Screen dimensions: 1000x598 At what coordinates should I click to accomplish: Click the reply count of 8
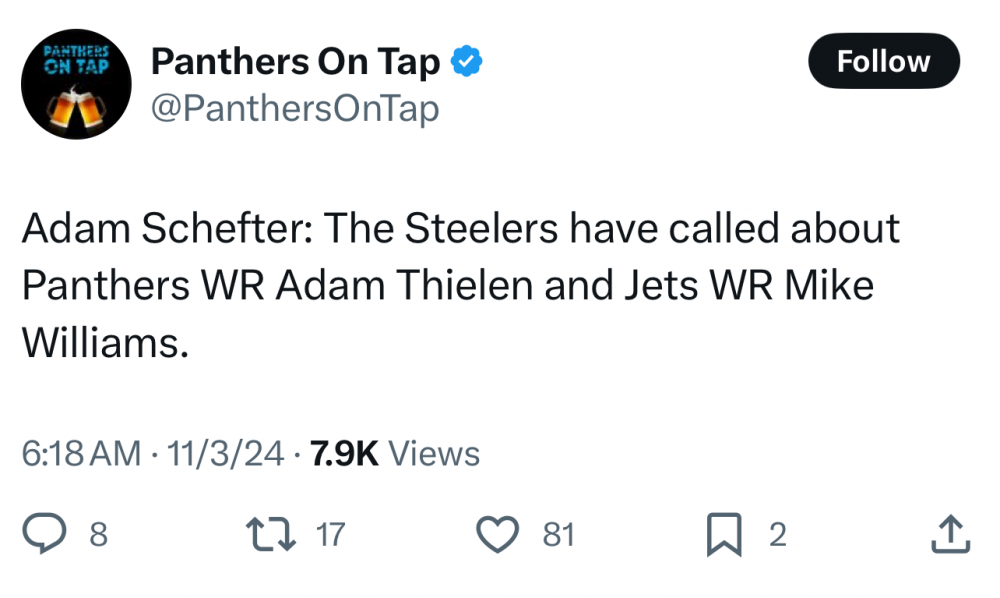98,535
